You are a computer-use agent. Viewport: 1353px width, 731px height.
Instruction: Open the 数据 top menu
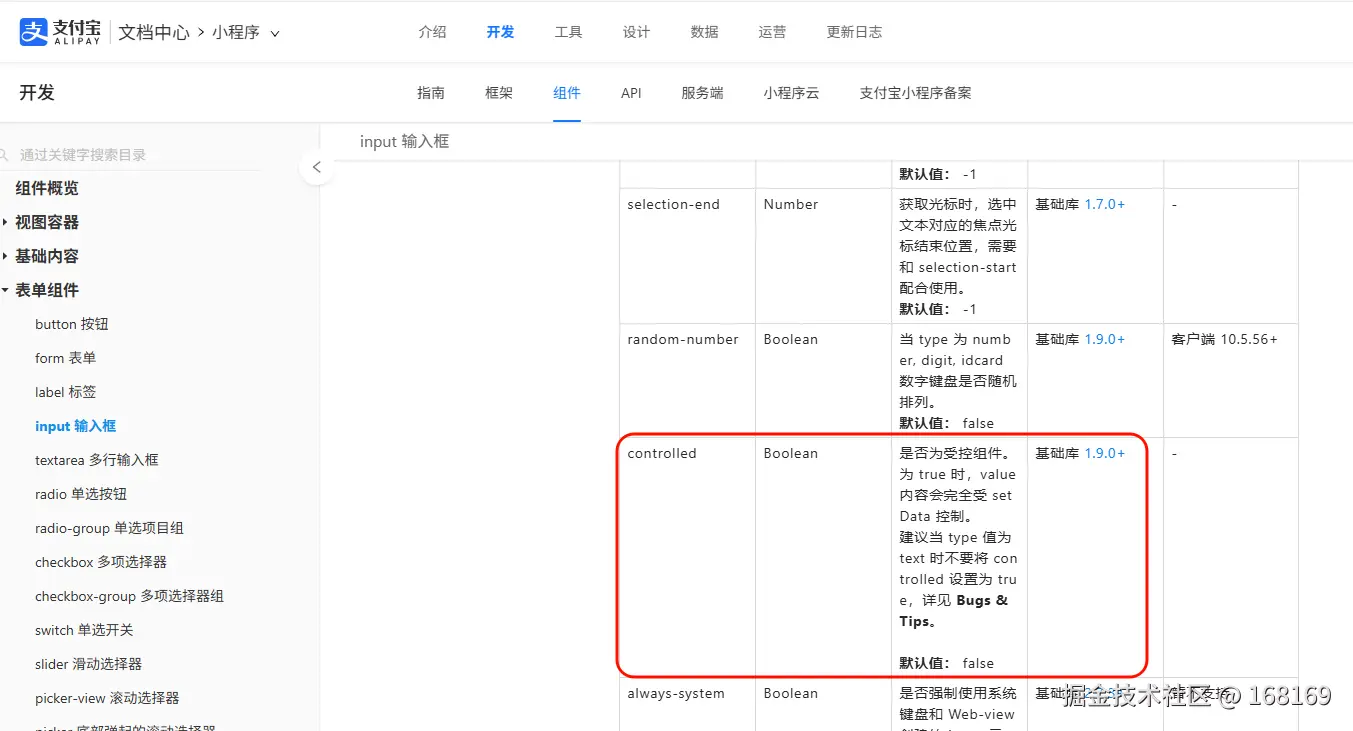tap(704, 32)
